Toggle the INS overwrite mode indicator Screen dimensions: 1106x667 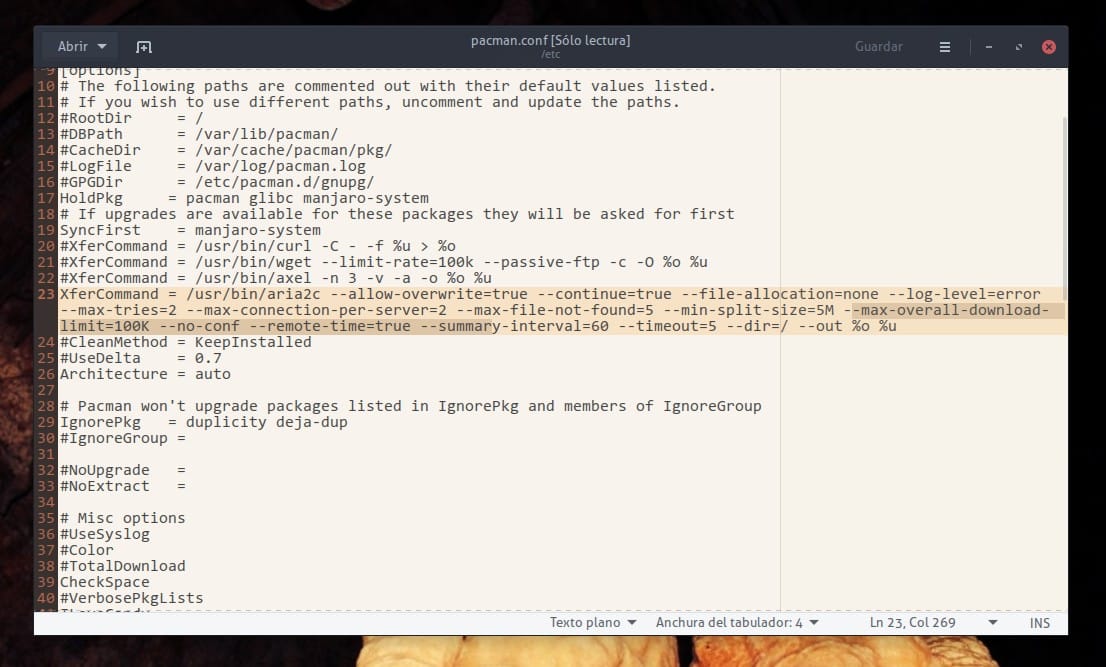pos(1039,622)
